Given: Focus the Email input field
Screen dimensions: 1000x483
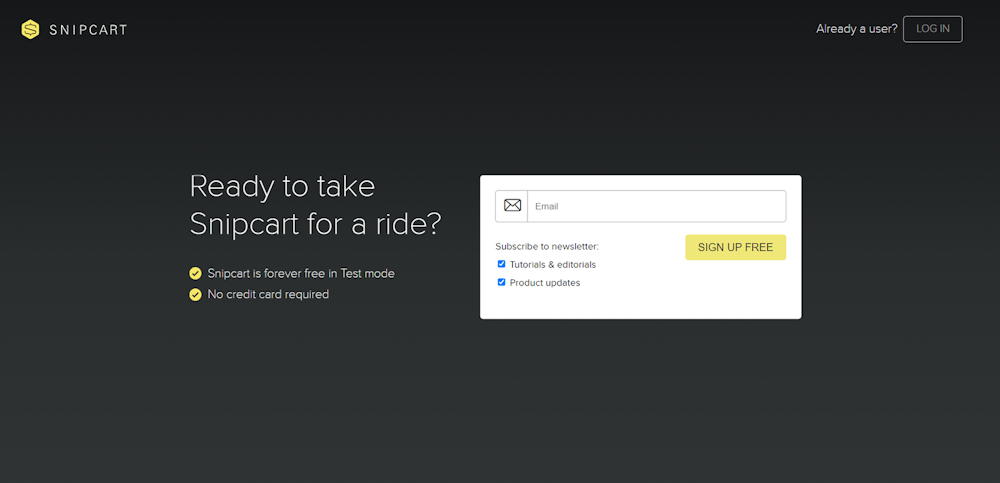Looking at the screenshot, I should pyautogui.click(x=655, y=206).
